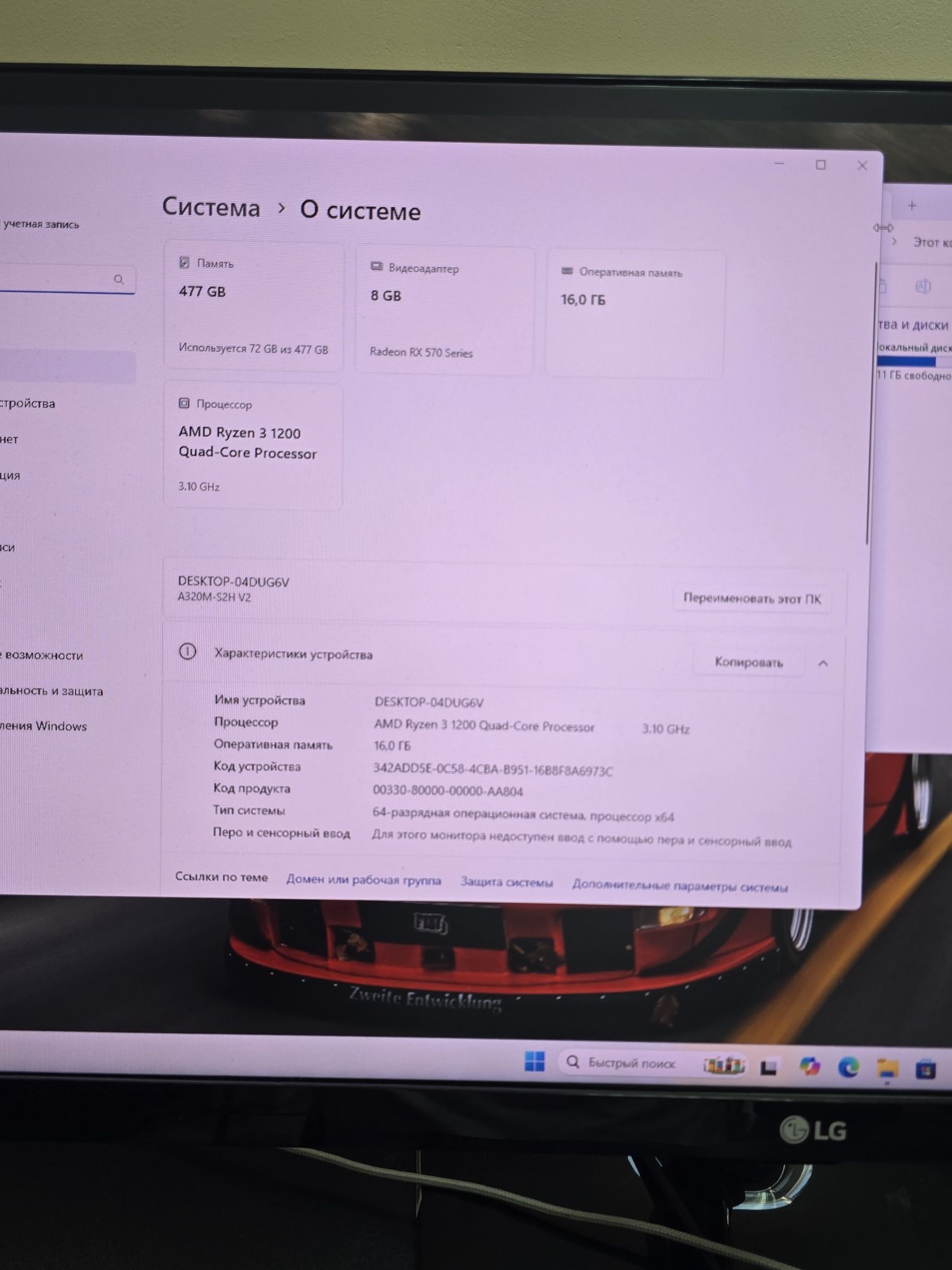The height and width of the screenshot is (1270, 952).
Task: Click '3.10 GHz' in the Процессор card
Action: 199,486
